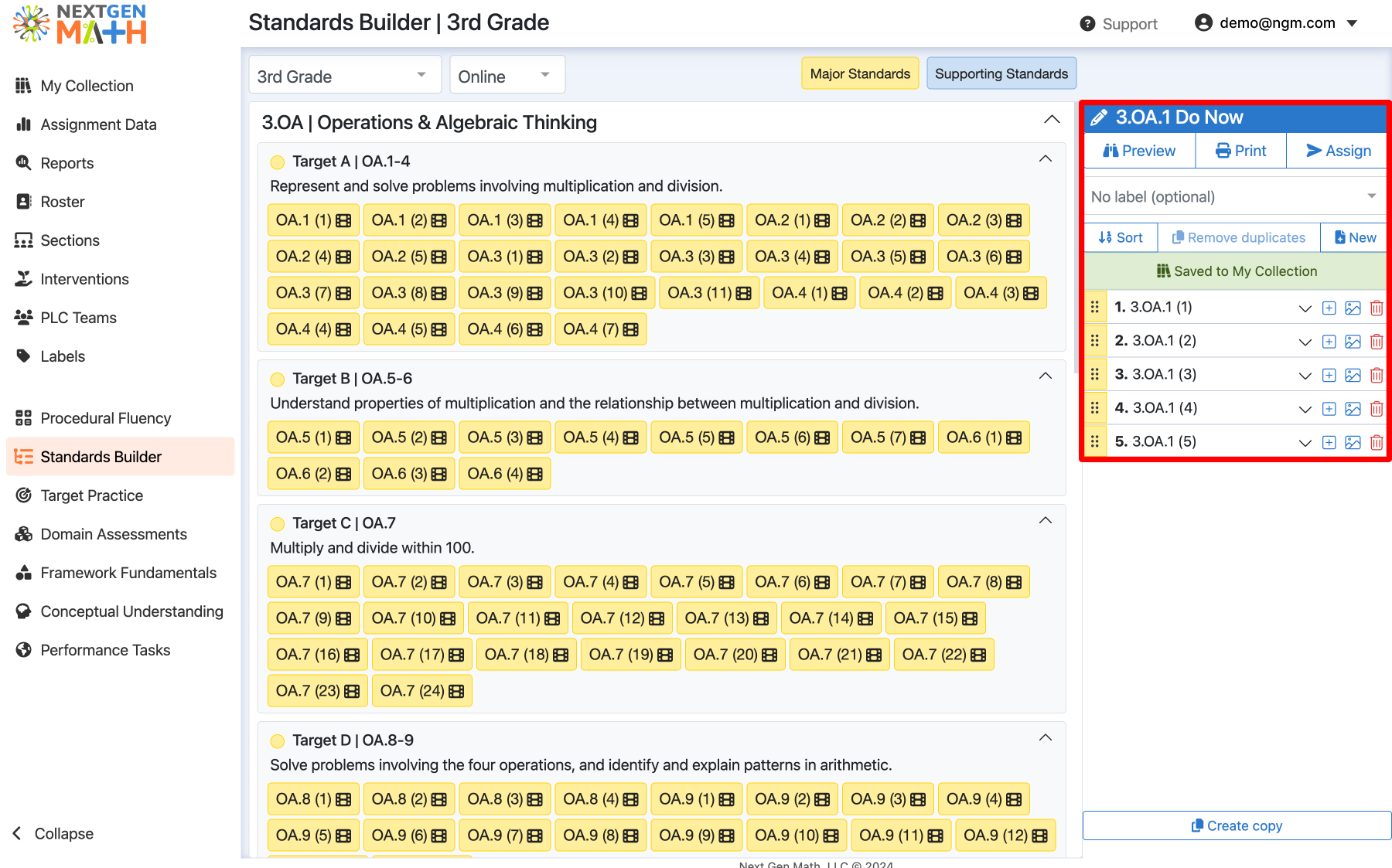Image resolution: width=1392 pixels, height=868 pixels.
Task: Click the Print icon in the assignment panel
Action: coord(1223,150)
